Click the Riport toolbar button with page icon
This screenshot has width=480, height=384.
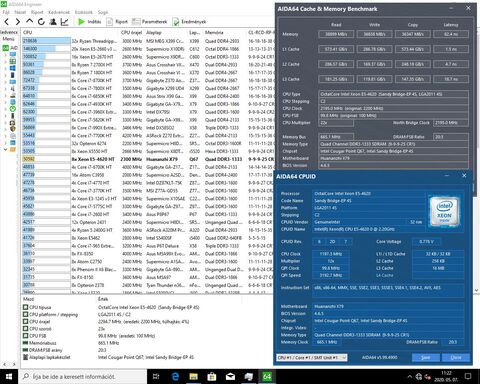pyautogui.click(x=117, y=22)
